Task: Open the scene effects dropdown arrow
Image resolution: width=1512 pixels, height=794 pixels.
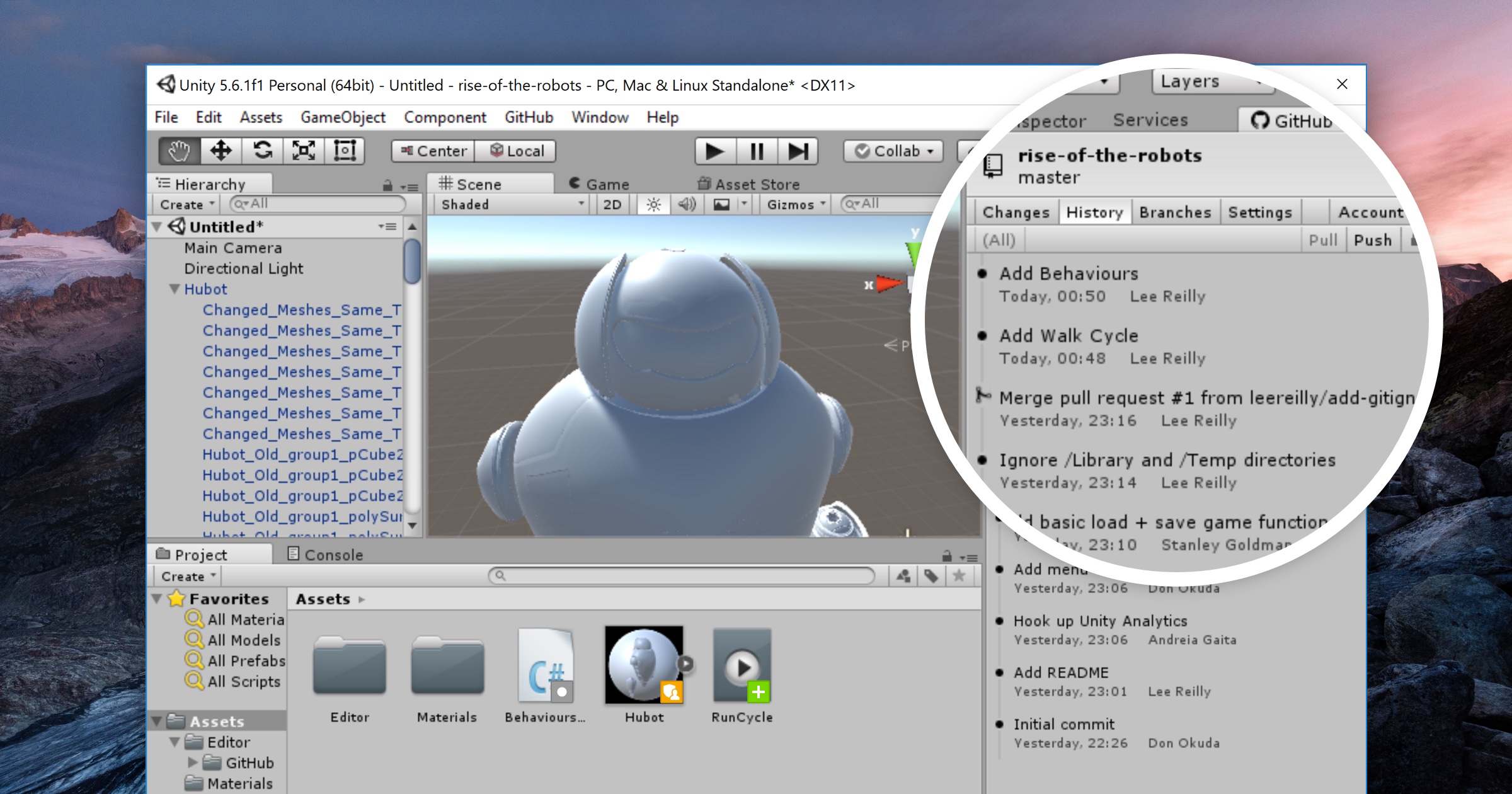Action: pos(744,204)
